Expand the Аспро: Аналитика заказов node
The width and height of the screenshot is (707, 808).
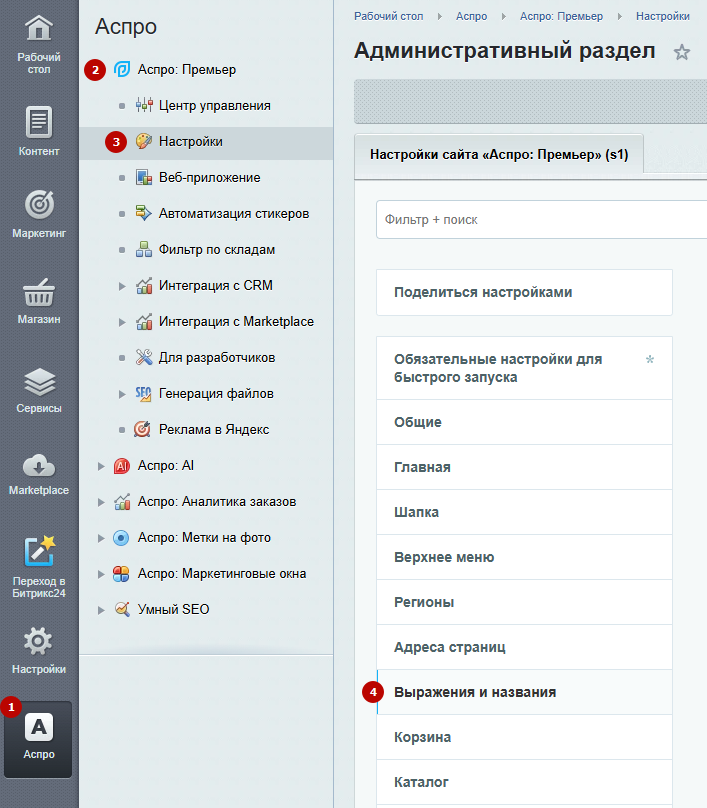pos(101,502)
